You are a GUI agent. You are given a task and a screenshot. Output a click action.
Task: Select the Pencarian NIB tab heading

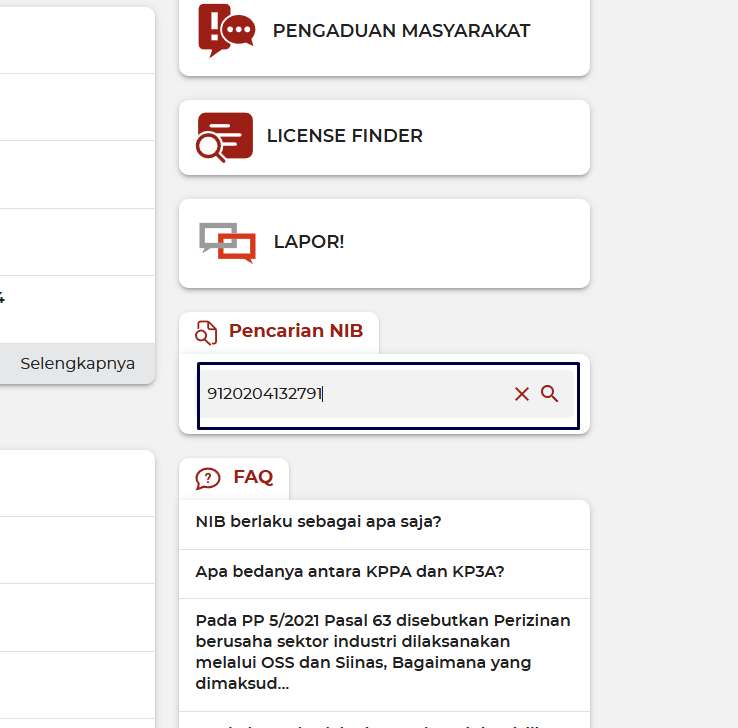[x=296, y=331]
